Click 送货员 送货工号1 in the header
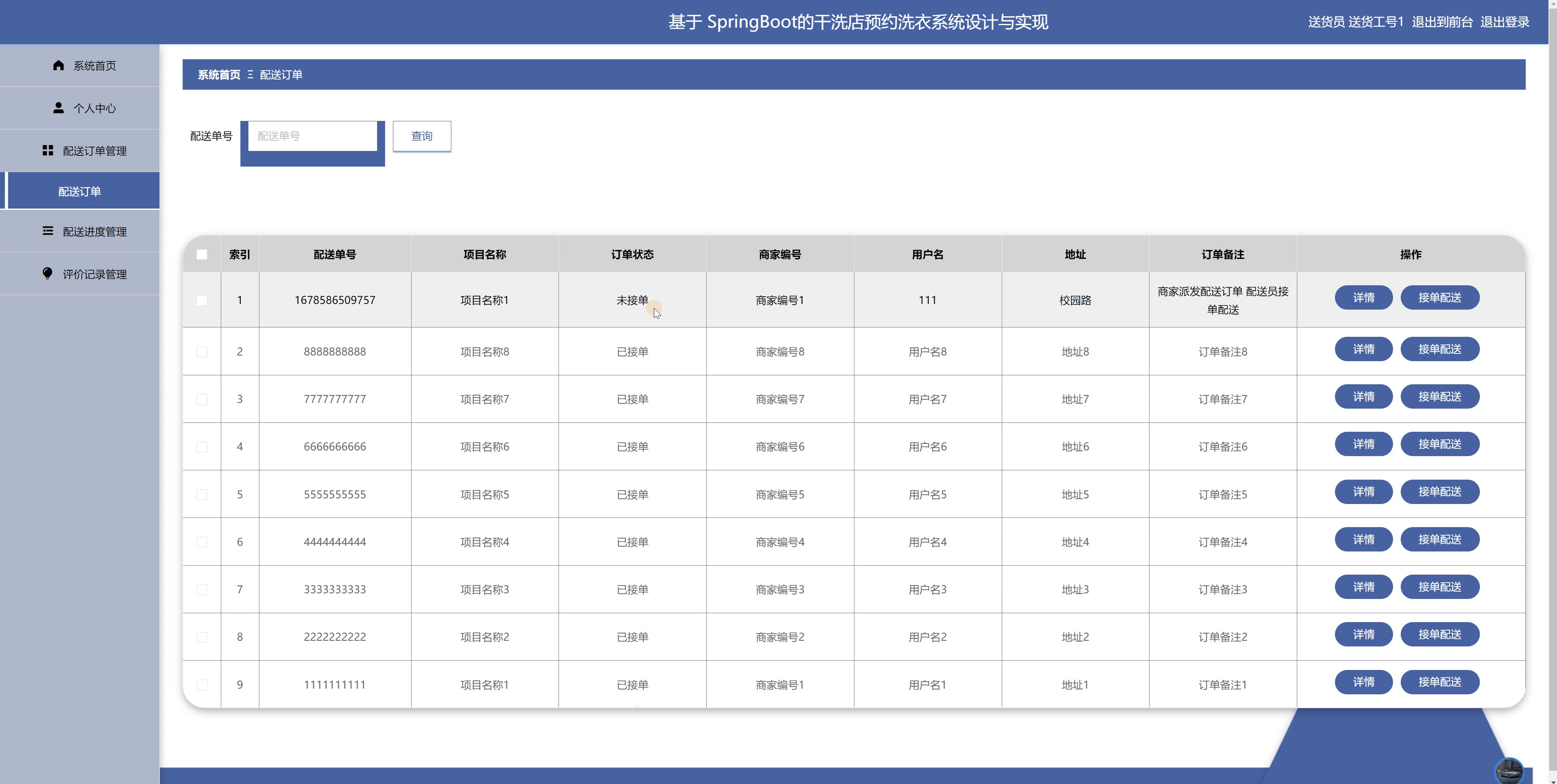The width and height of the screenshot is (1557, 784). pos(1356,22)
